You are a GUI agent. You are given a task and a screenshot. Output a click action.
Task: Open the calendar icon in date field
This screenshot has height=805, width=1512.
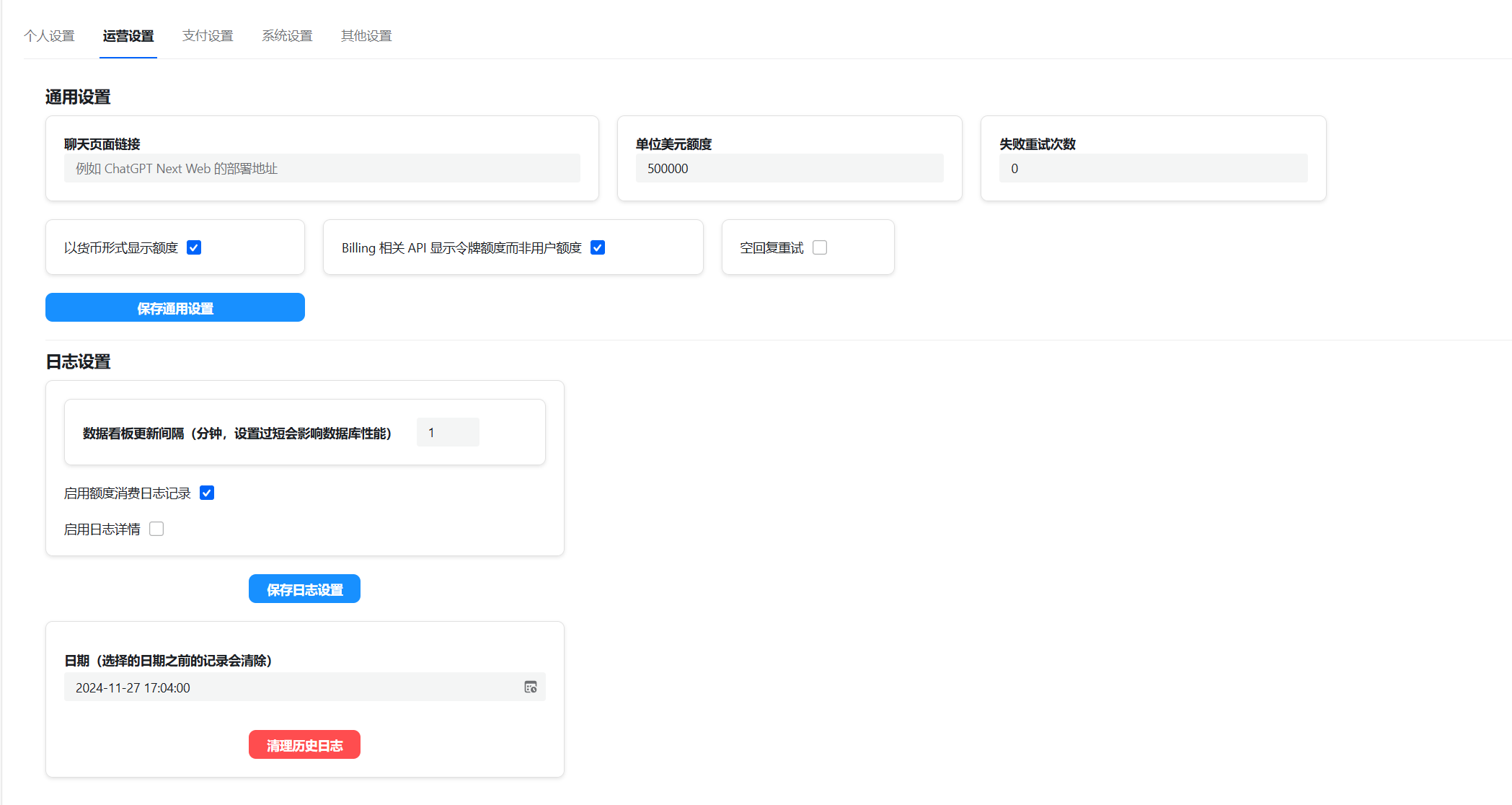pos(531,687)
